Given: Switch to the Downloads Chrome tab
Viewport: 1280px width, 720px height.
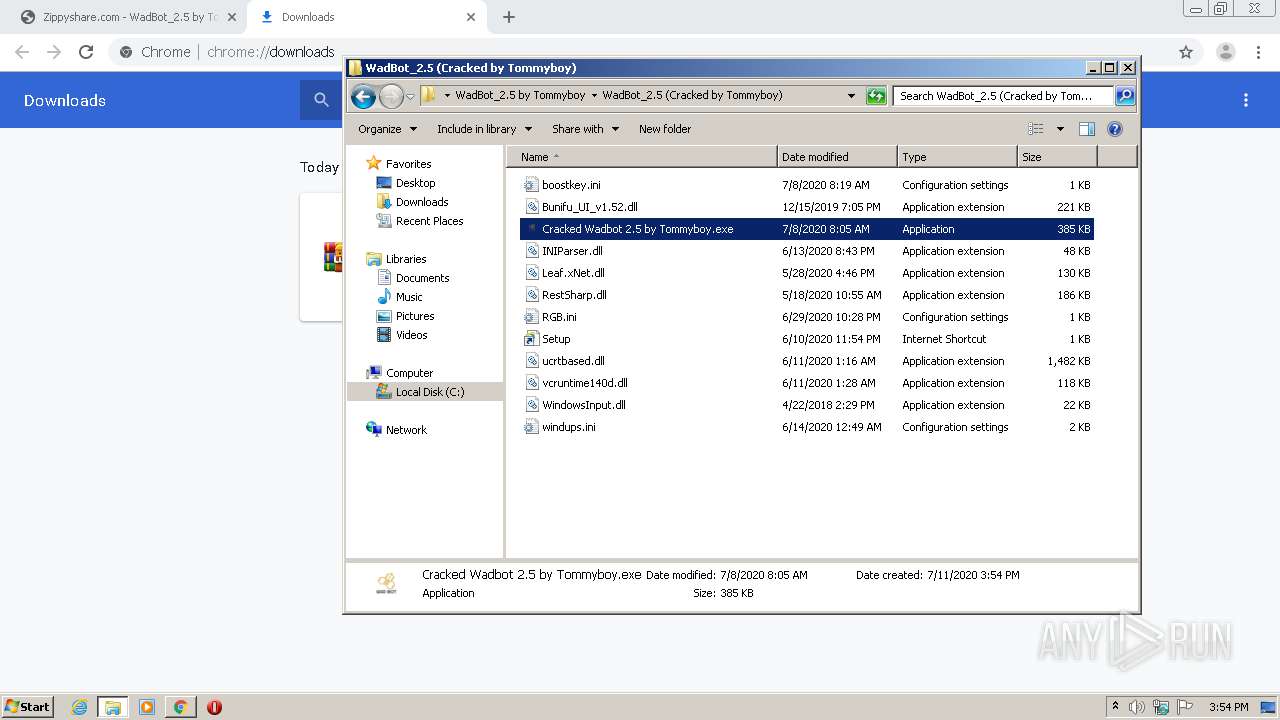Looking at the screenshot, I should point(365,17).
